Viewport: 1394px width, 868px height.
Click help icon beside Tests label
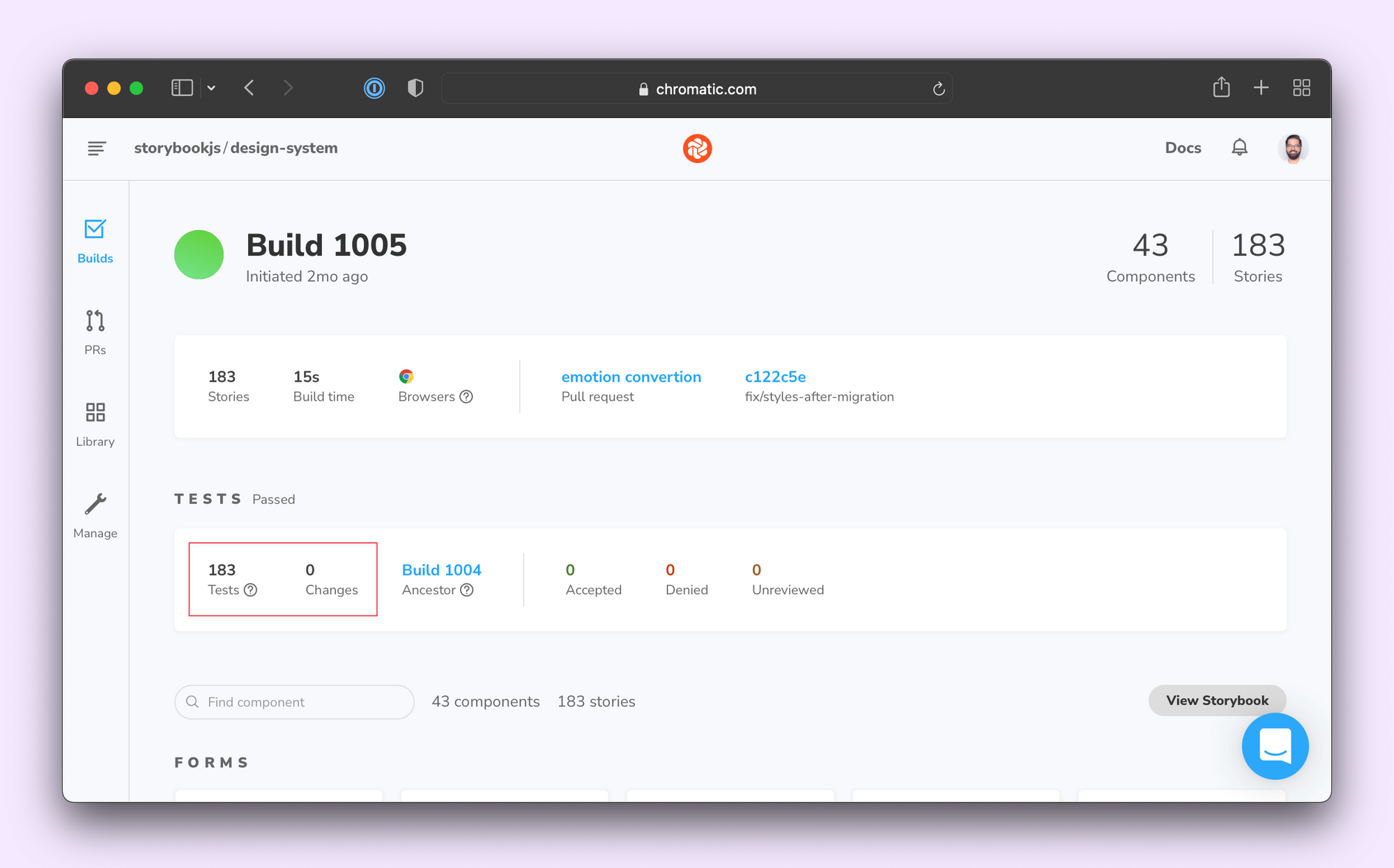(x=251, y=590)
